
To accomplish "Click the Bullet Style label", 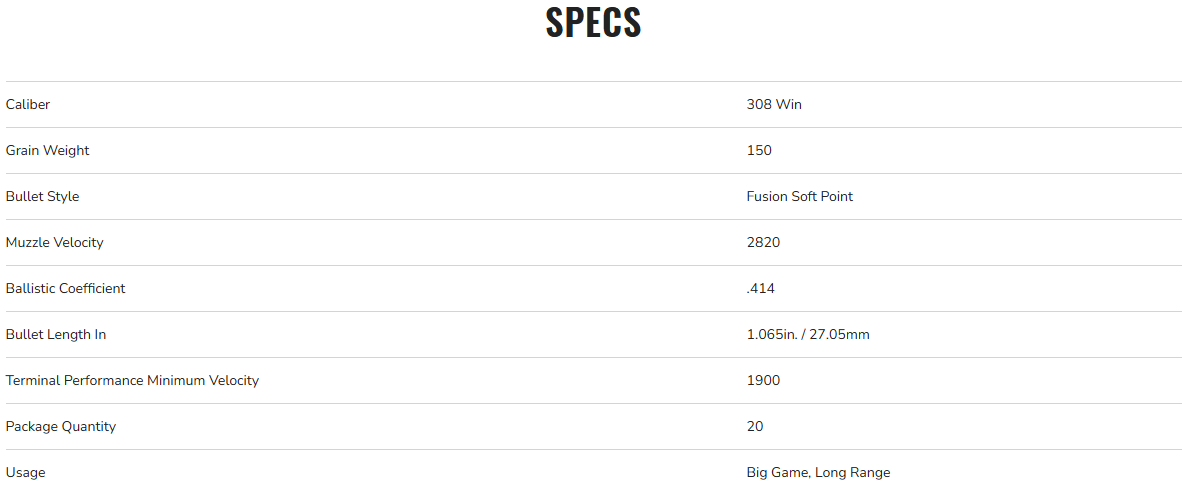I will pyautogui.click(x=42, y=196).
